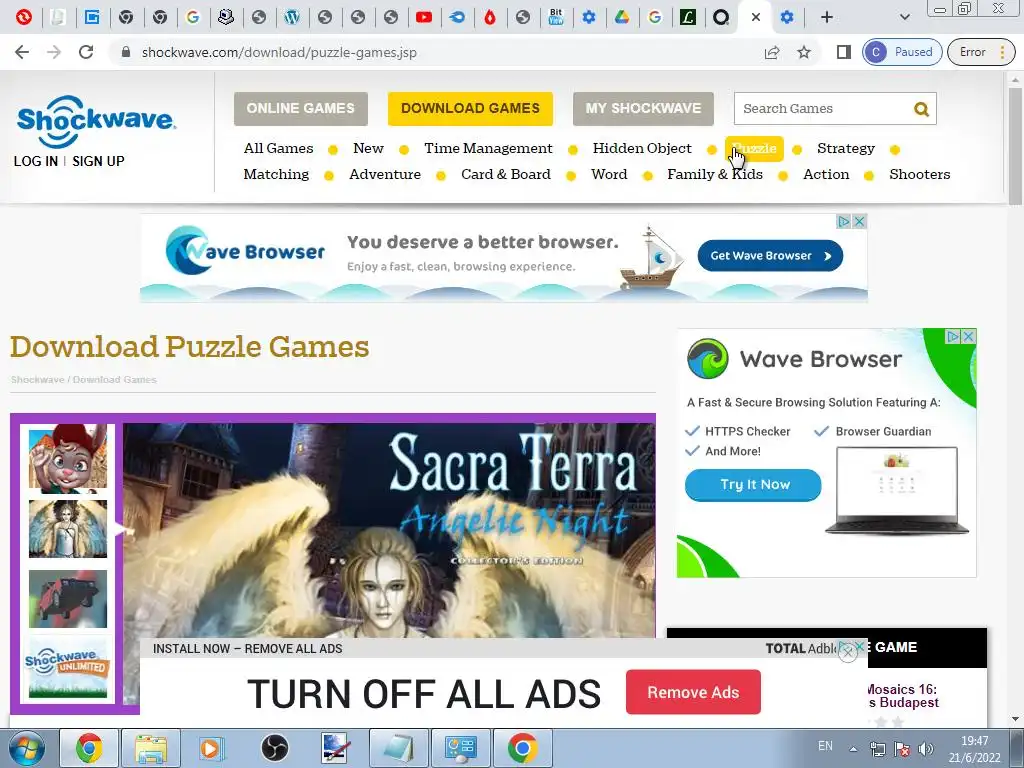Click the search magnifier icon
Viewport: 1024px width, 768px height.
click(921, 109)
